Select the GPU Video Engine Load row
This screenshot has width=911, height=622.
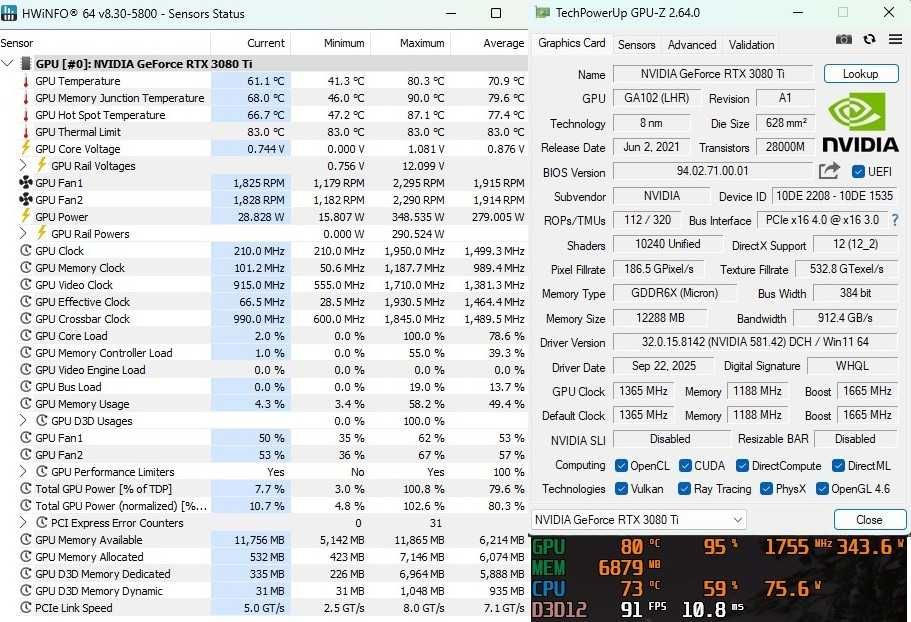pos(264,369)
